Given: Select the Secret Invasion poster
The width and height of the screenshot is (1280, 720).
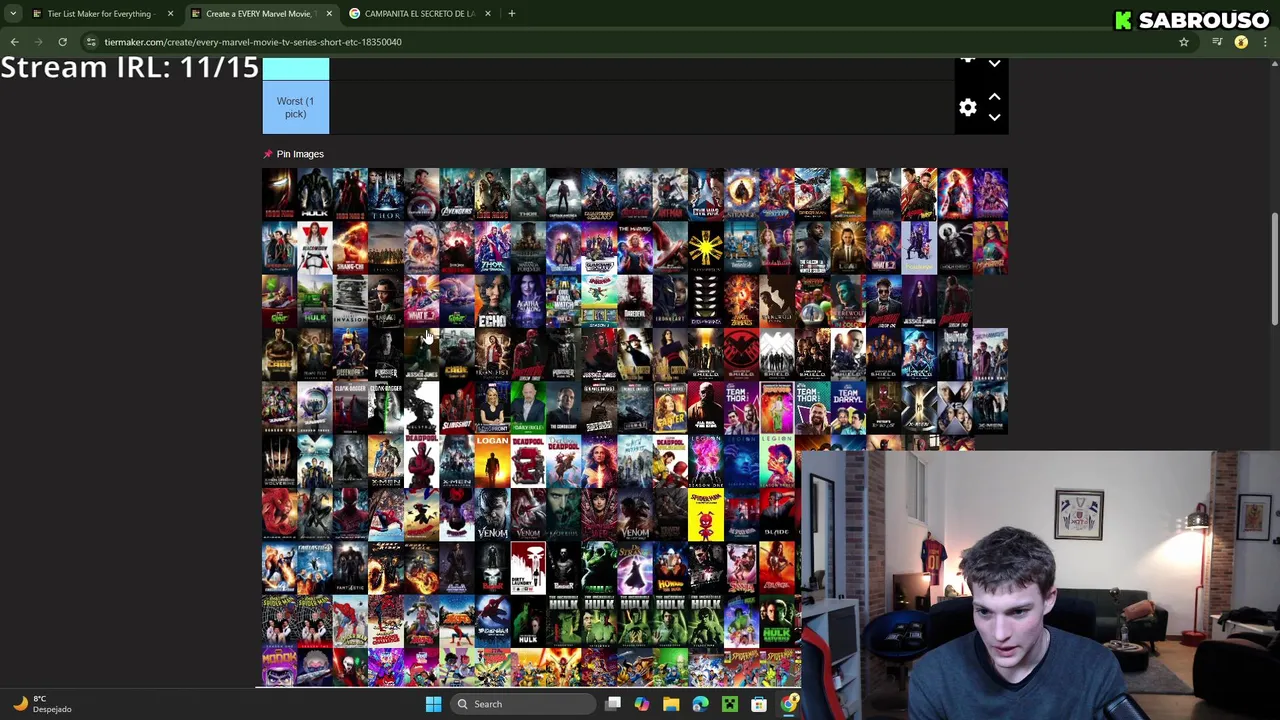Looking at the screenshot, I should pos(350,301).
